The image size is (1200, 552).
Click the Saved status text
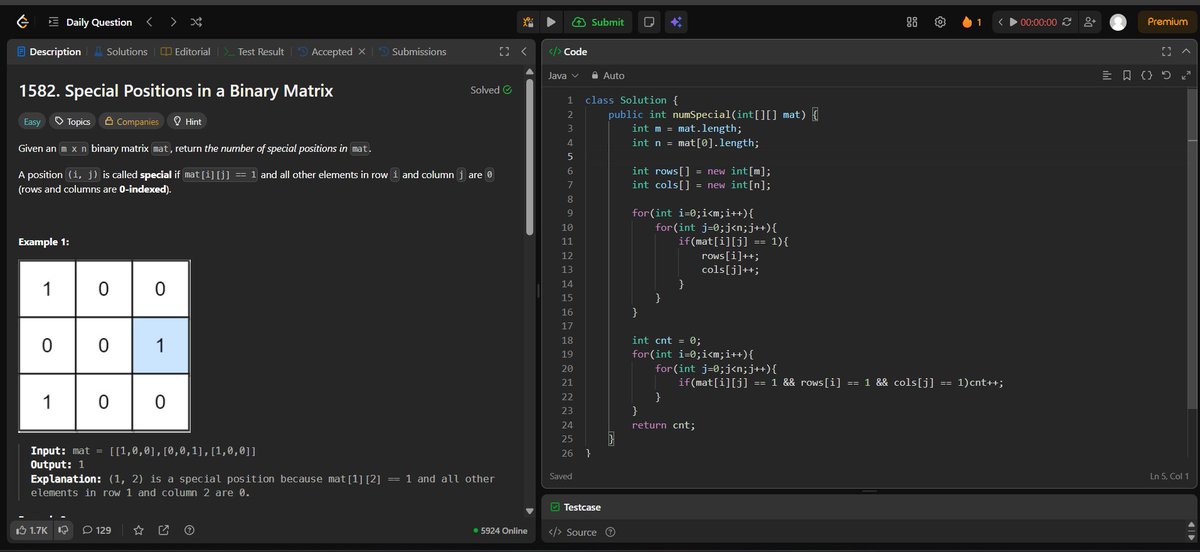click(x=561, y=476)
